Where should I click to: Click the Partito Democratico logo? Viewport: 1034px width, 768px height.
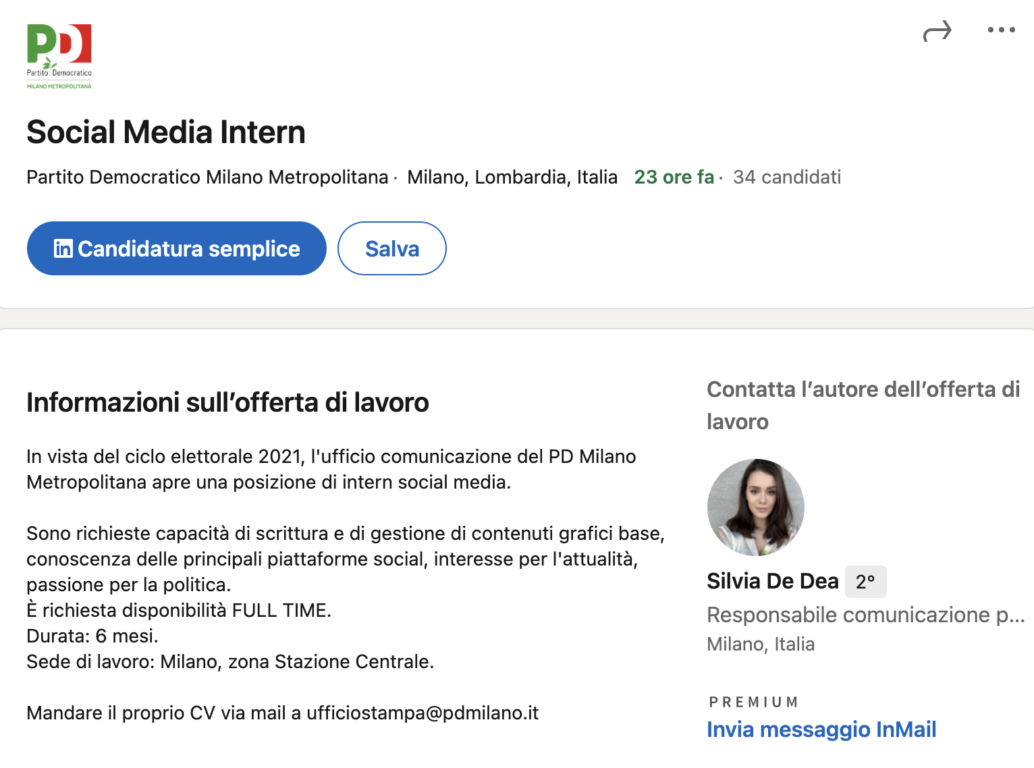[x=59, y=56]
